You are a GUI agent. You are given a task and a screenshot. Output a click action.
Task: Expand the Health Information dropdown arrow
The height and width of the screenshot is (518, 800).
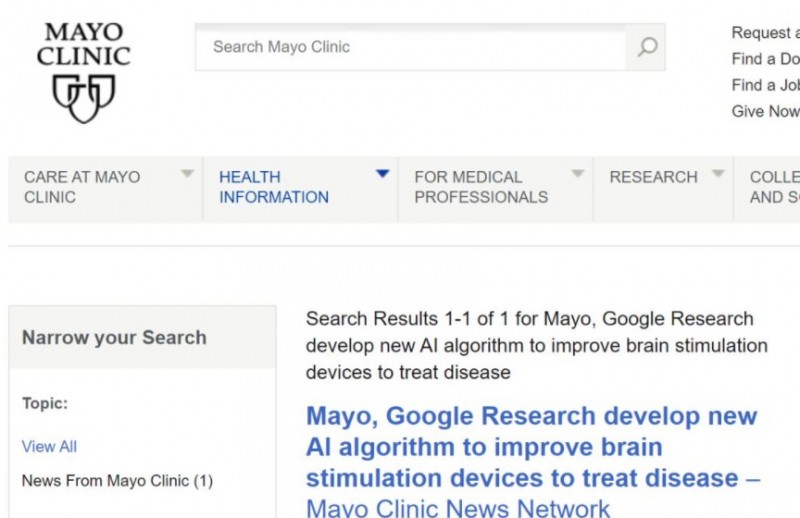[382, 174]
